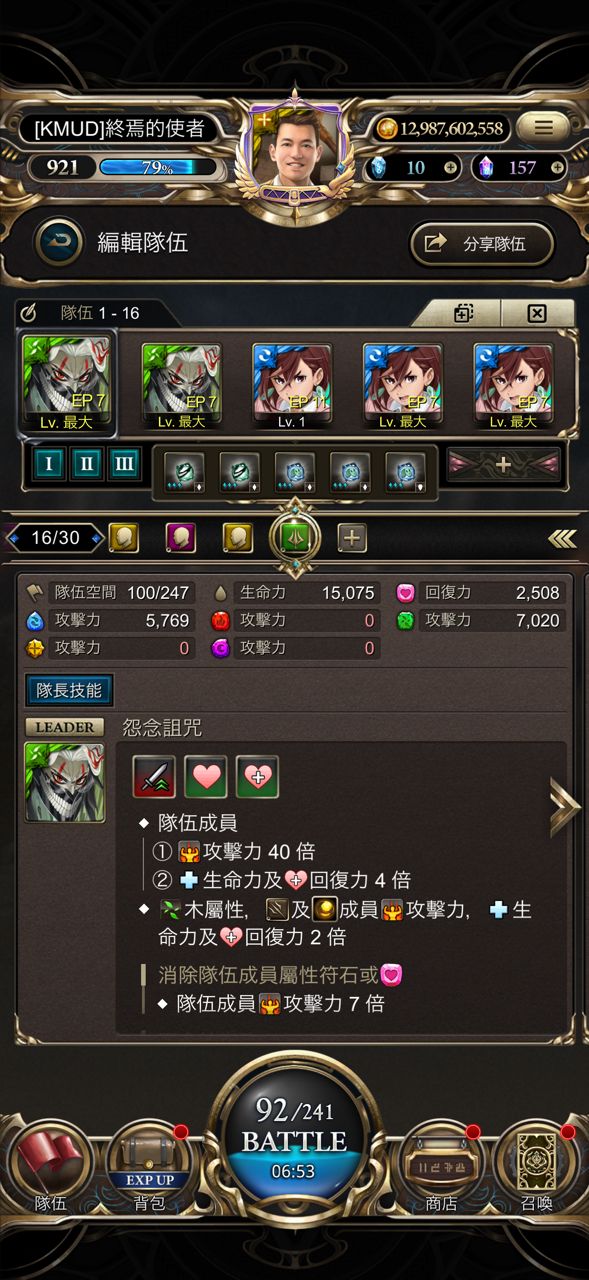Select team slot I
The width and height of the screenshot is (589, 1280).
point(48,465)
